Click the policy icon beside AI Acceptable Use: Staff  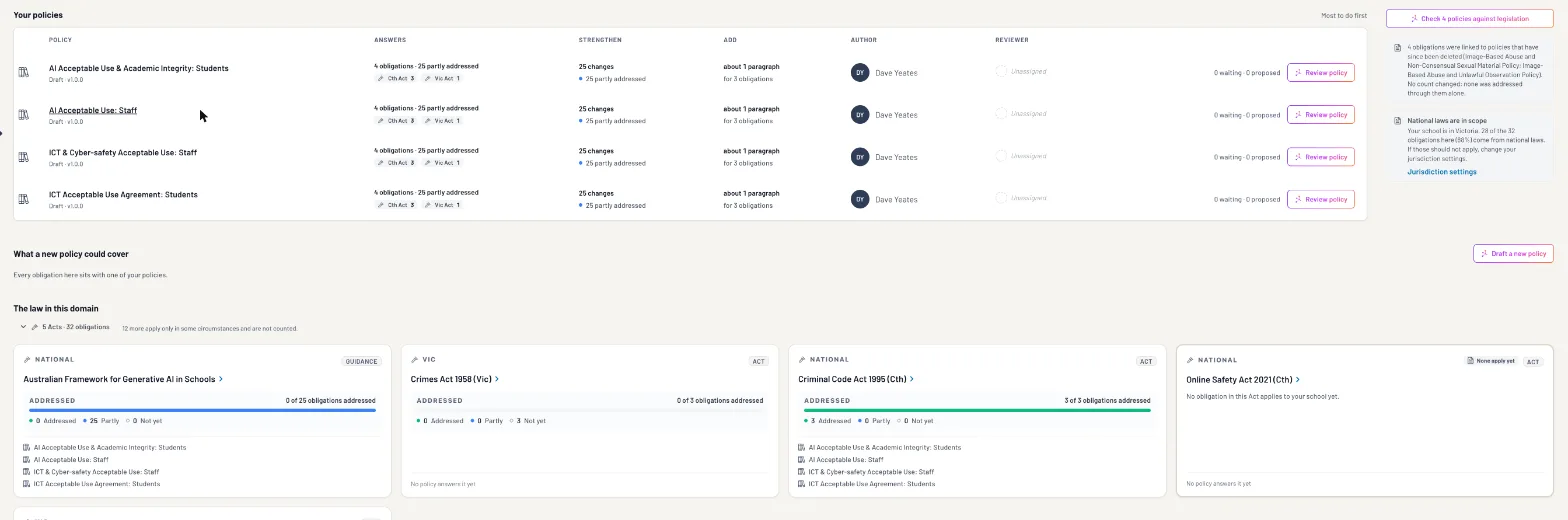click(x=23, y=114)
